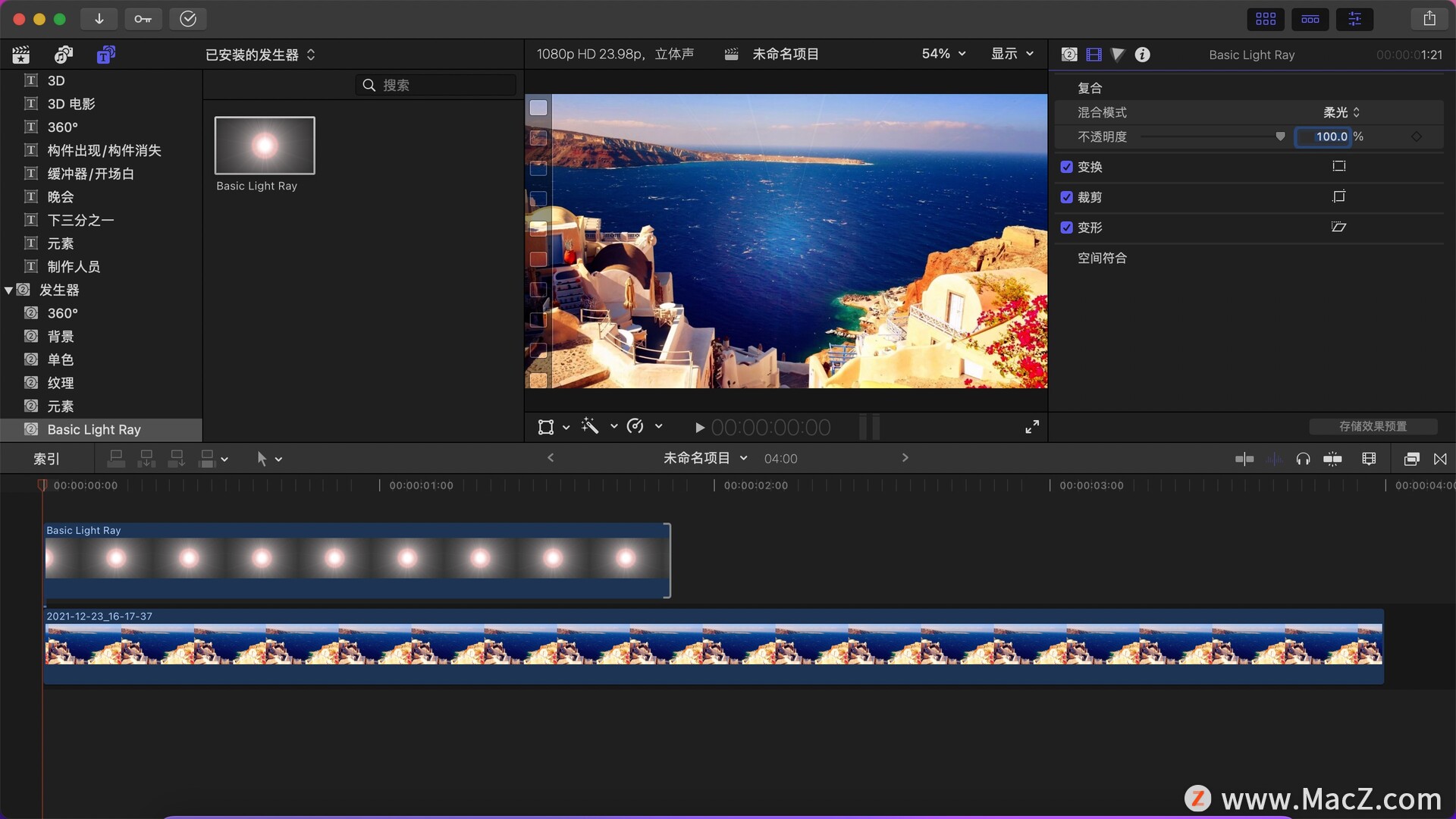The width and height of the screenshot is (1456, 819).
Task: Select 背景 in generators sidebar
Action: [61, 337]
